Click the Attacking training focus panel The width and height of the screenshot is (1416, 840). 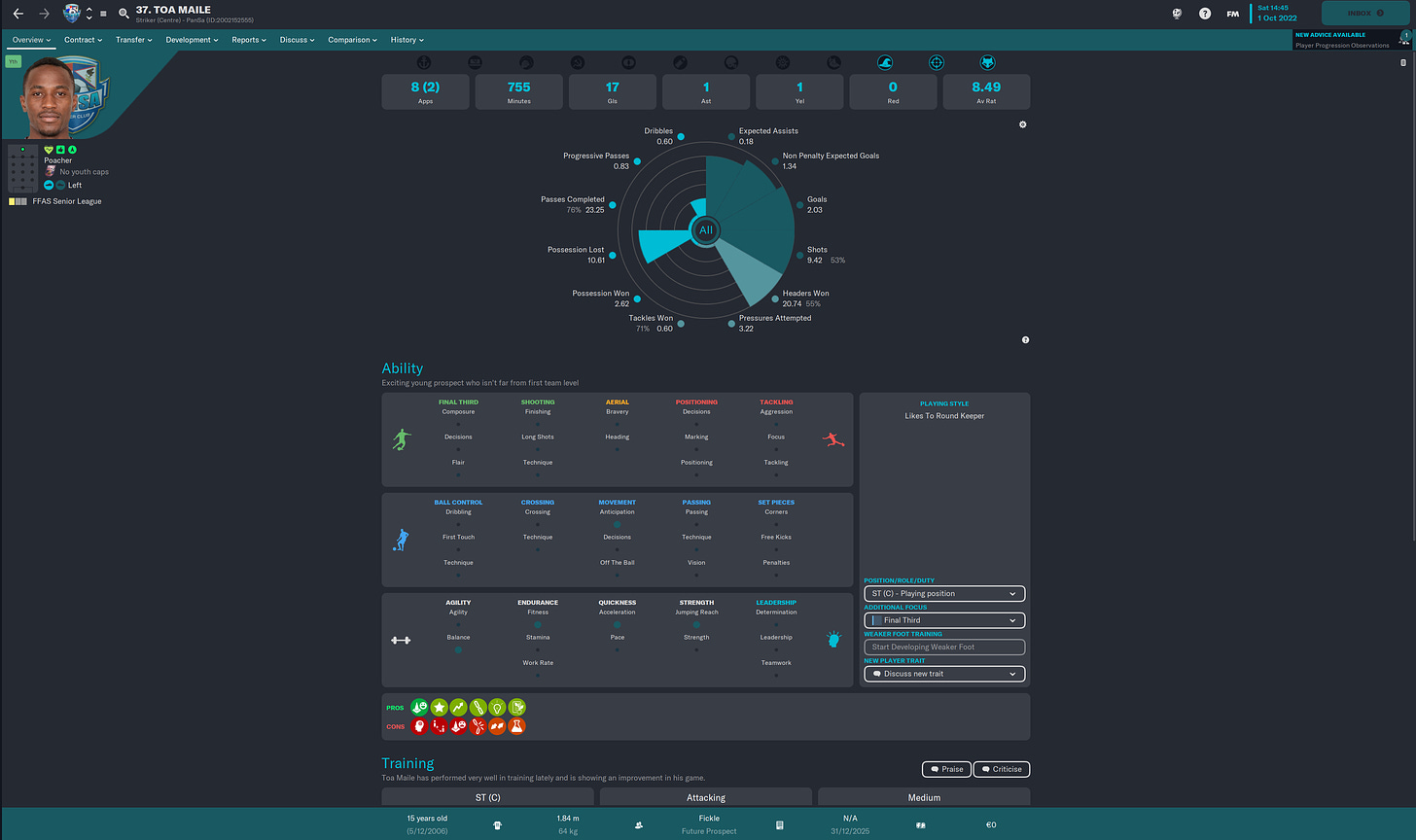click(706, 797)
